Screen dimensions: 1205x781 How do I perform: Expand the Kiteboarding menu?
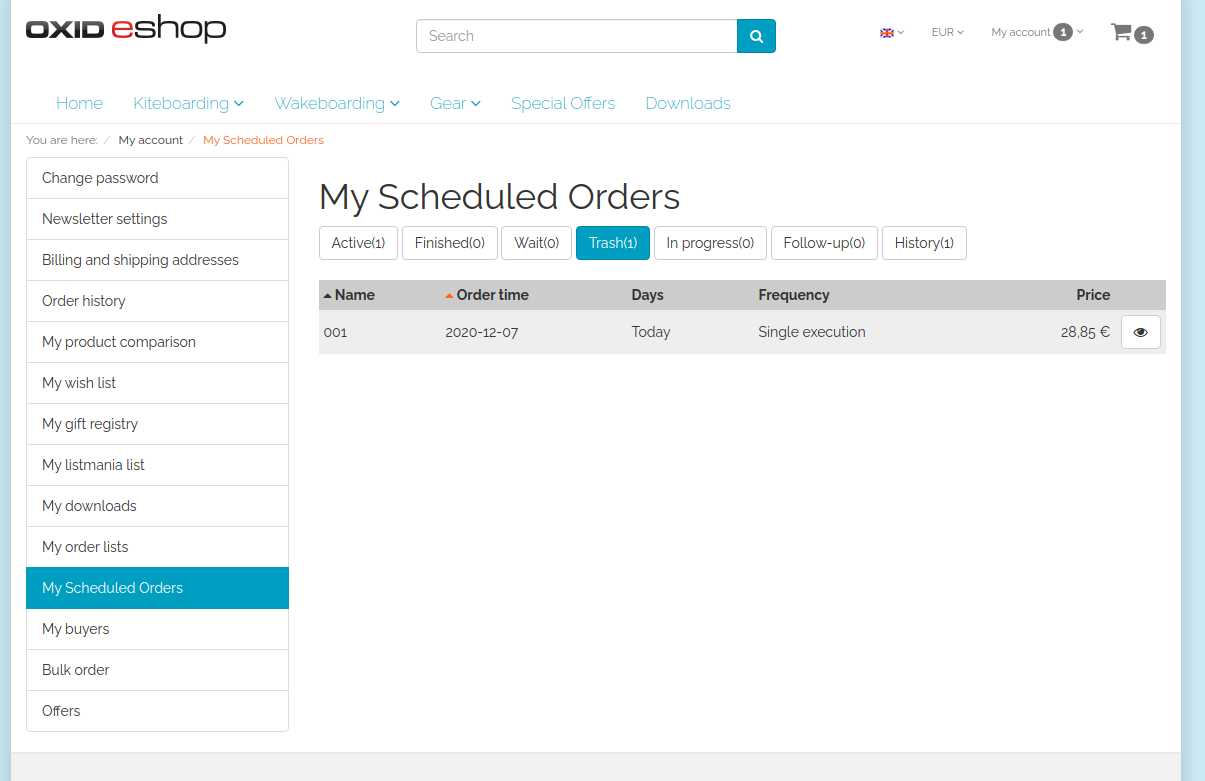point(188,103)
